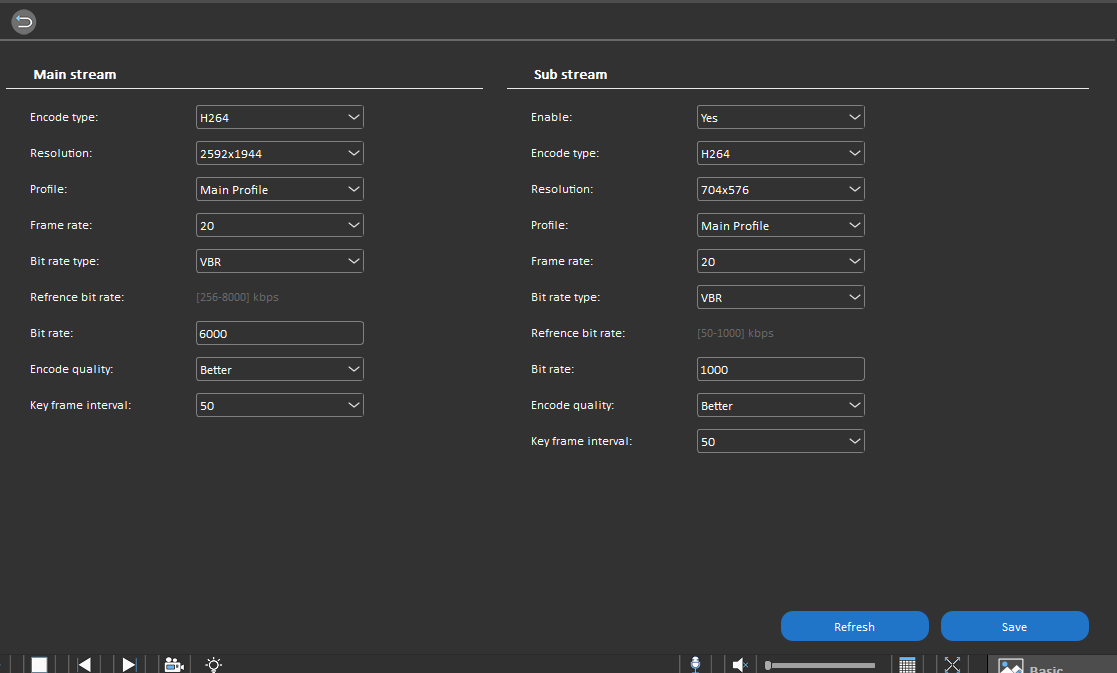The image size is (1117, 673).
Task: Activate the microphone talk icon
Action: [x=695, y=663]
